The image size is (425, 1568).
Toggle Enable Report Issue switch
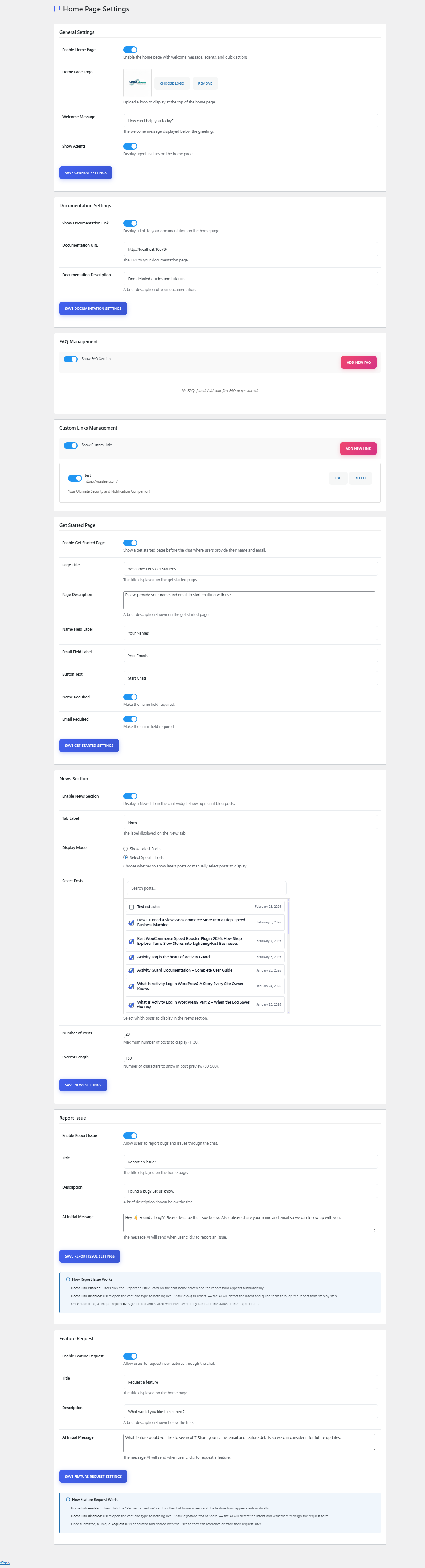pos(130,1136)
